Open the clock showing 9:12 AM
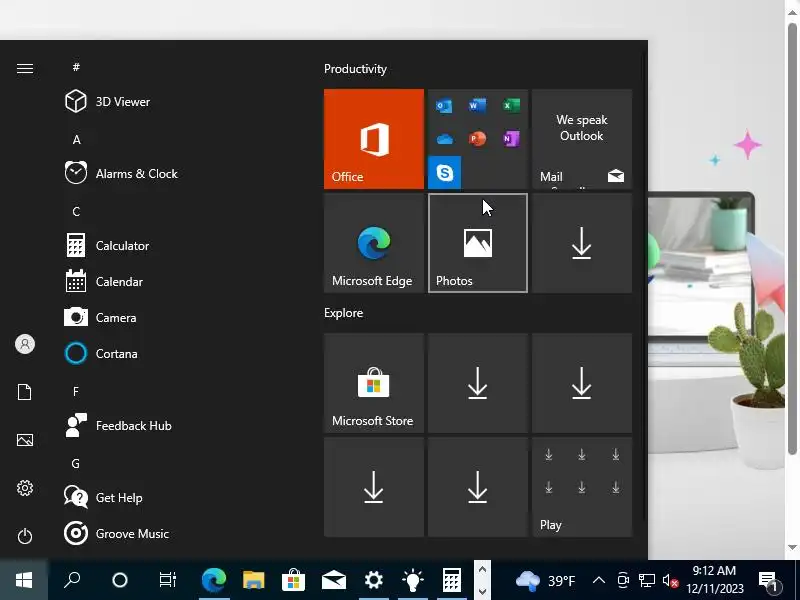 click(715, 580)
